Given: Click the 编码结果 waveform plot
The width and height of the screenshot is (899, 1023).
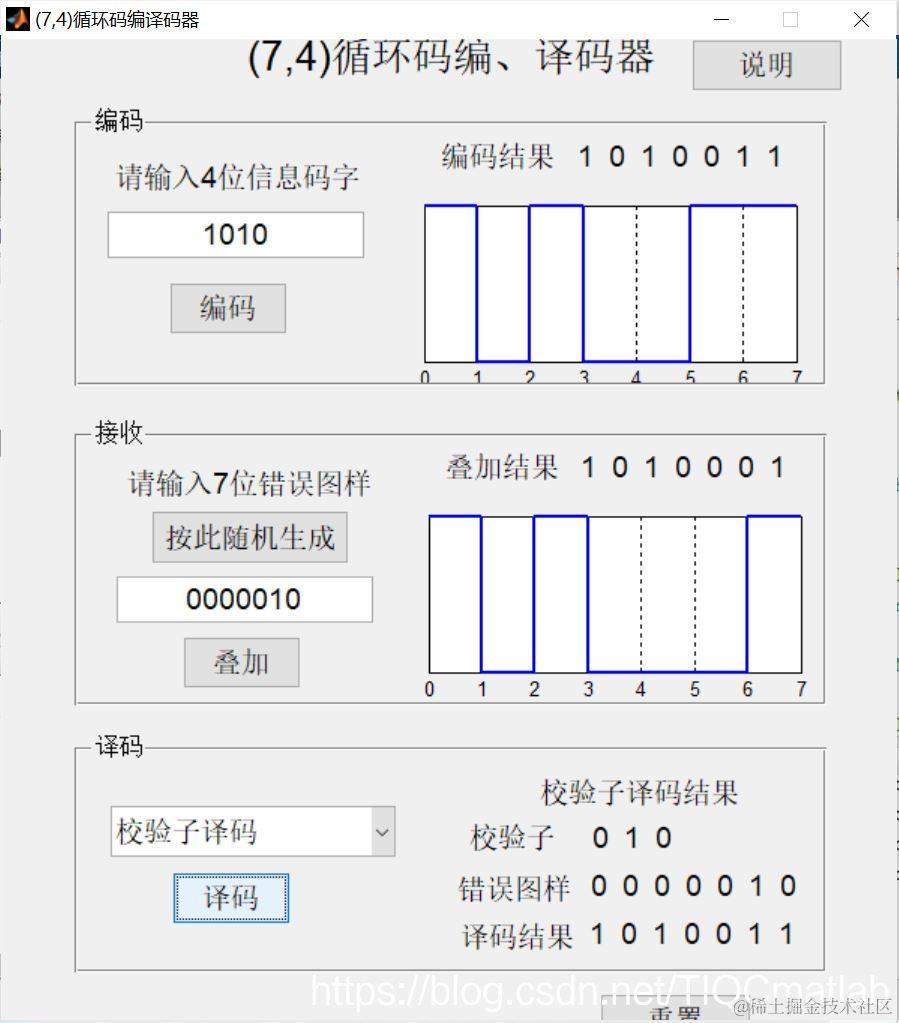Looking at the screenshot, I should pos(610,285).
